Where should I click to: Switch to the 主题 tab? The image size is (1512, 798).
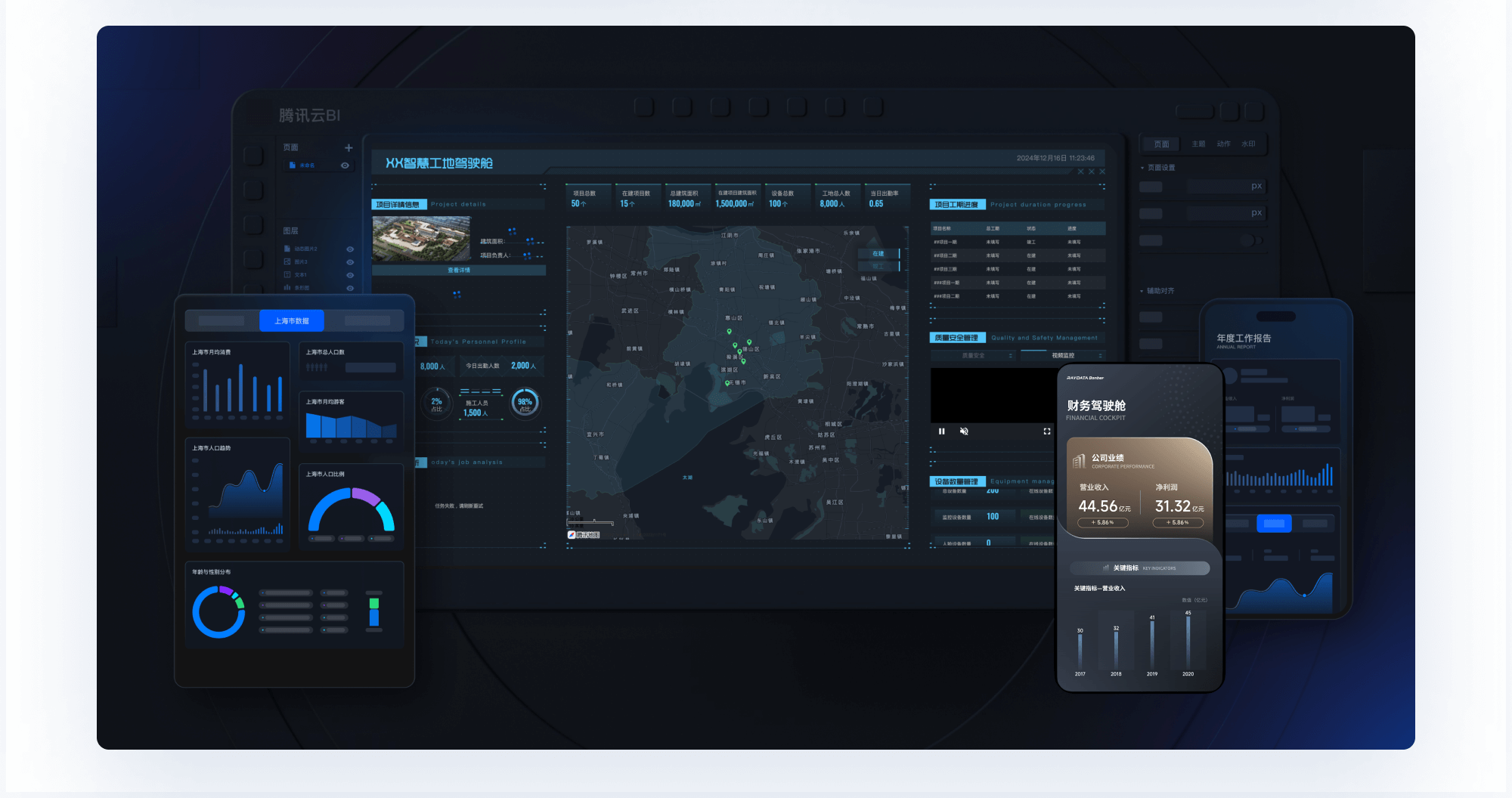[x=1199, y=144]
